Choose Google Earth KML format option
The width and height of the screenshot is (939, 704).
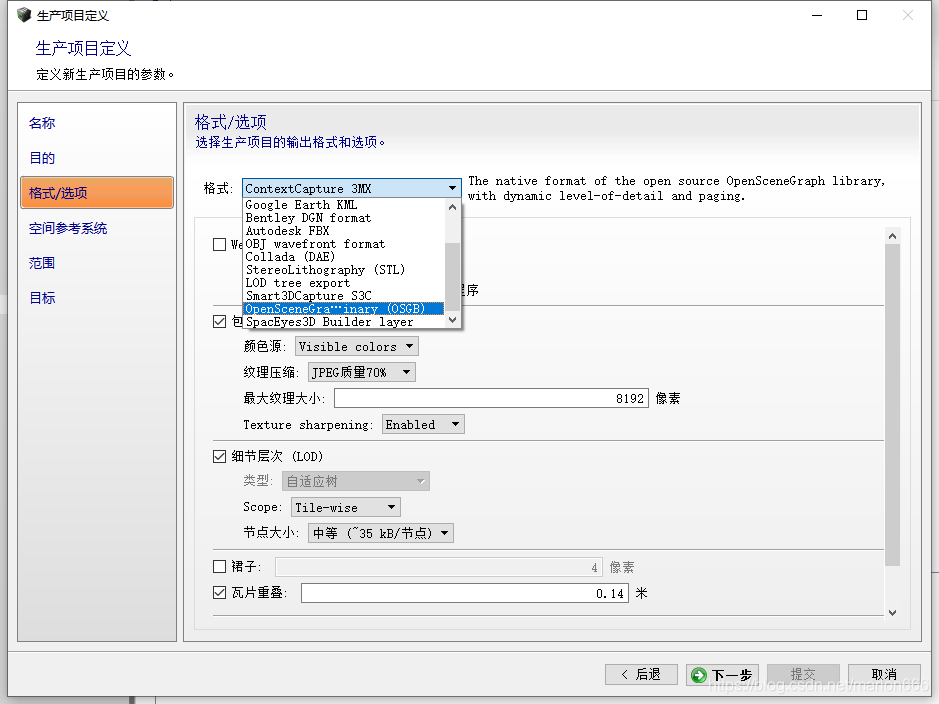point(344,205)
